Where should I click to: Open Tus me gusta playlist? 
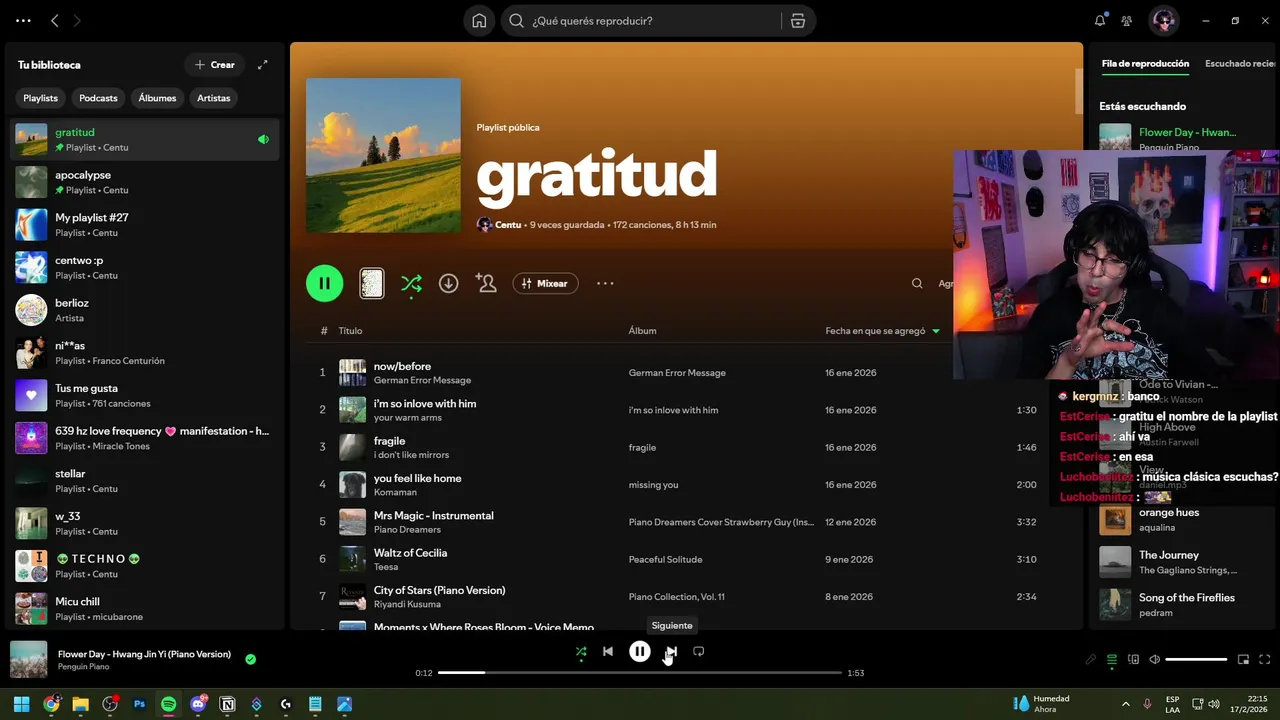145,395
